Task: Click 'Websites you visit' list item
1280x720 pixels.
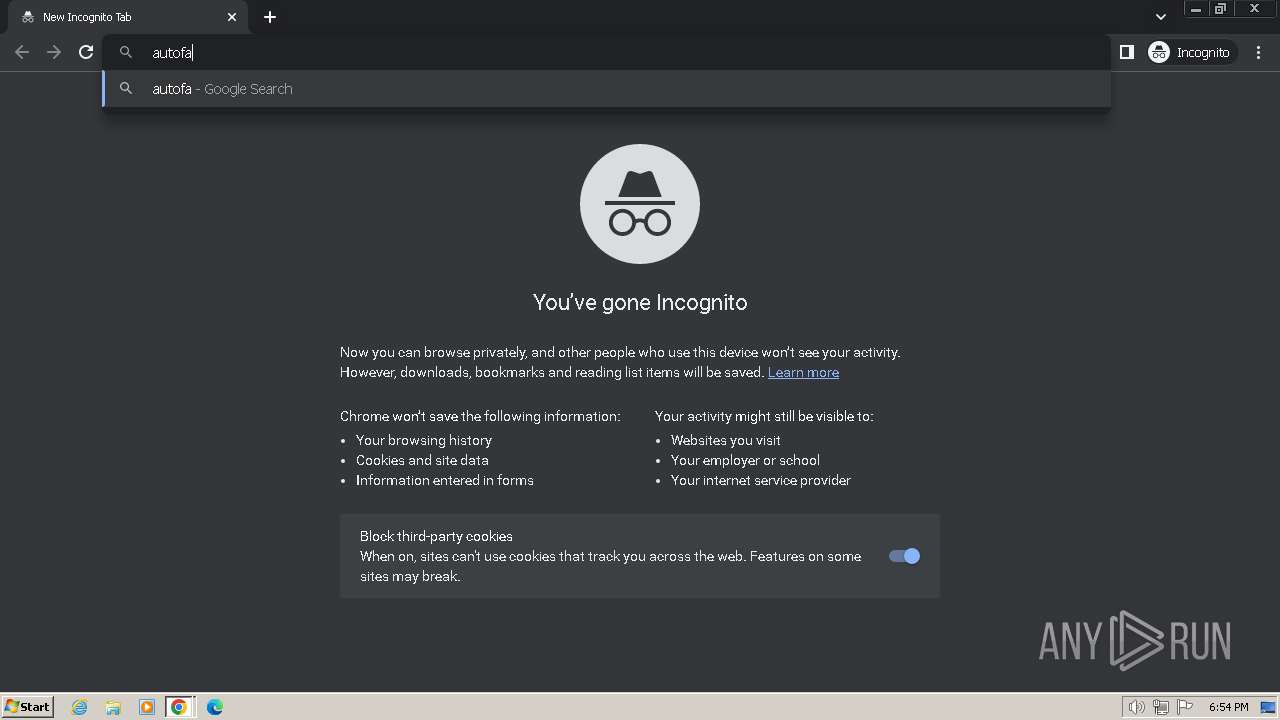Action: 726,440
